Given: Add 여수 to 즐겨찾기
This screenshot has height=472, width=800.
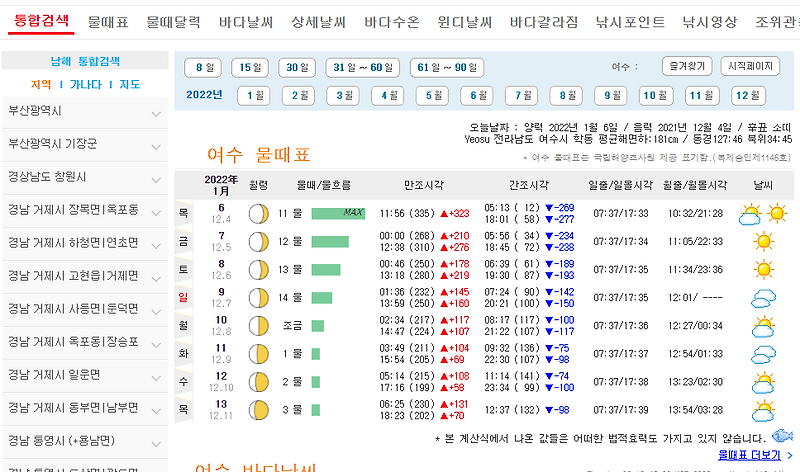Looking at the screenshot, I should pyautogui.click(x=687, y=66).
